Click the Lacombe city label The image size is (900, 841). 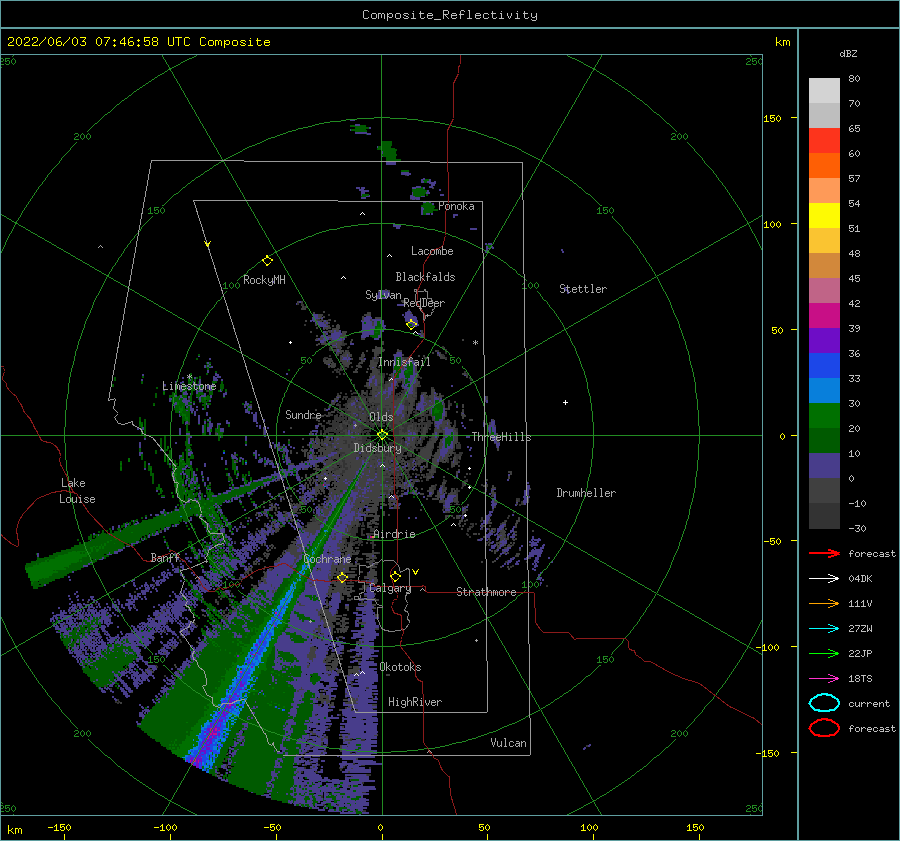432,251
